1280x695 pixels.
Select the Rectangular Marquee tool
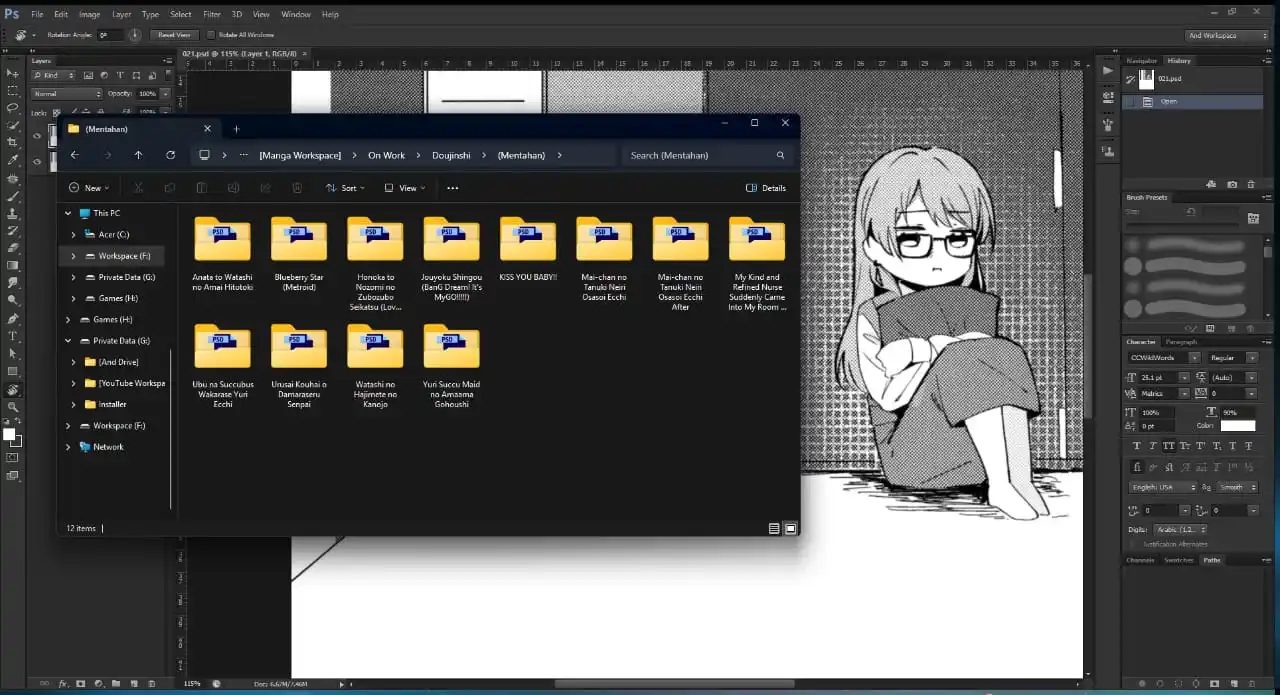pos(13,90)
